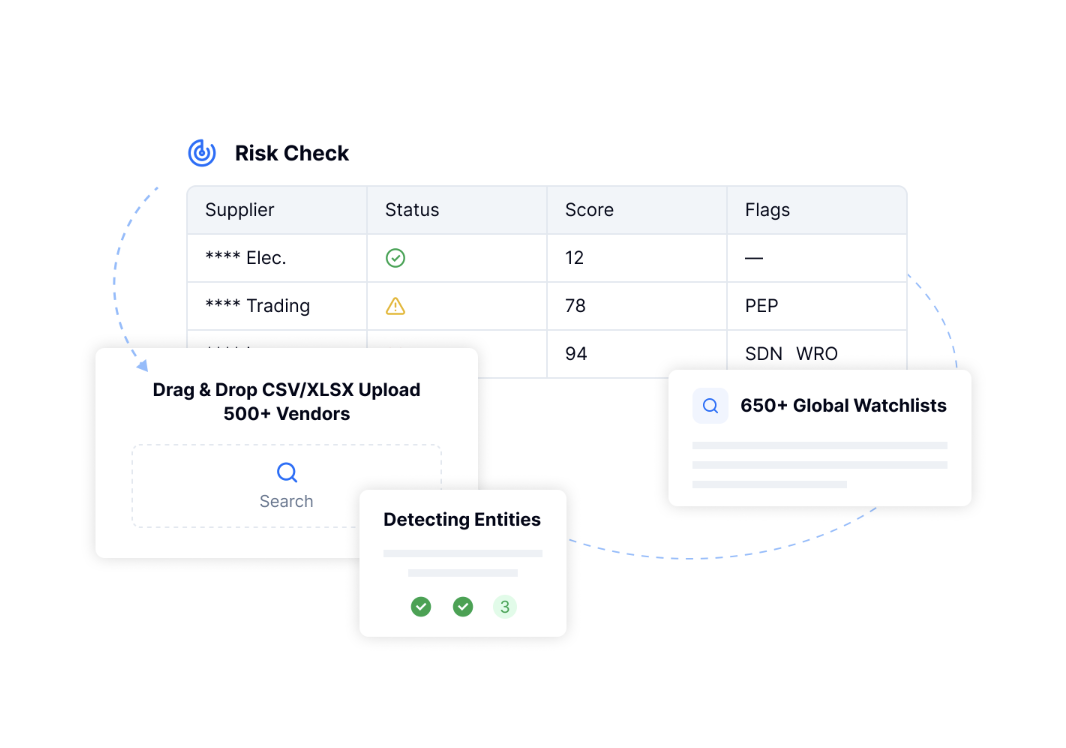Click the number 3 step badge
Viewport: 1066px width, 748px height.
point(505,607)
